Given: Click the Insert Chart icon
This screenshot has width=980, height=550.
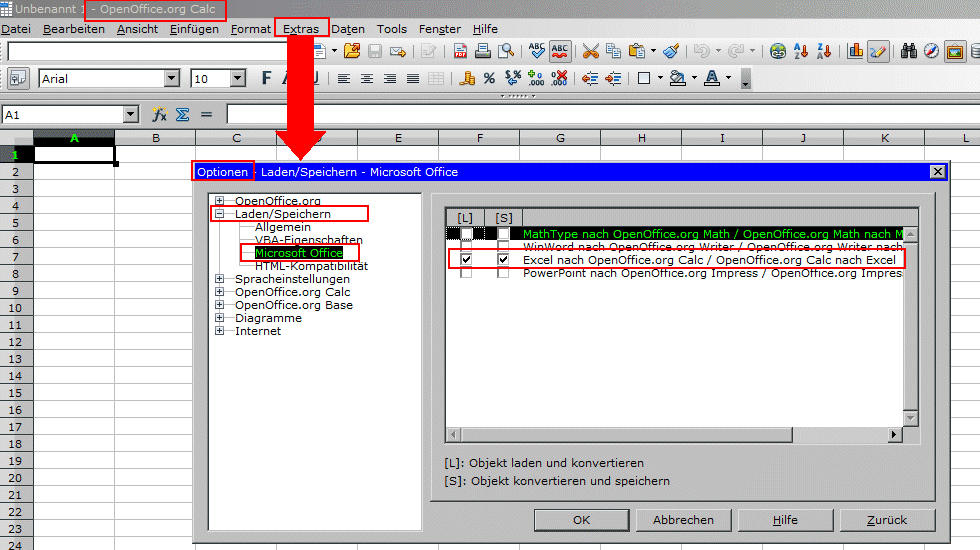Looking at the screenshot, I should coord(855,51).
